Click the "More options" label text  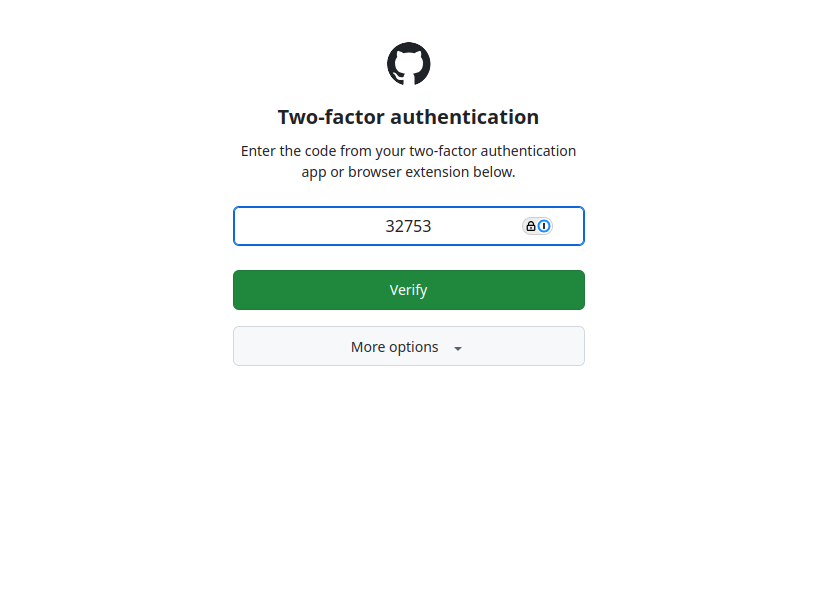pos(394,347)
